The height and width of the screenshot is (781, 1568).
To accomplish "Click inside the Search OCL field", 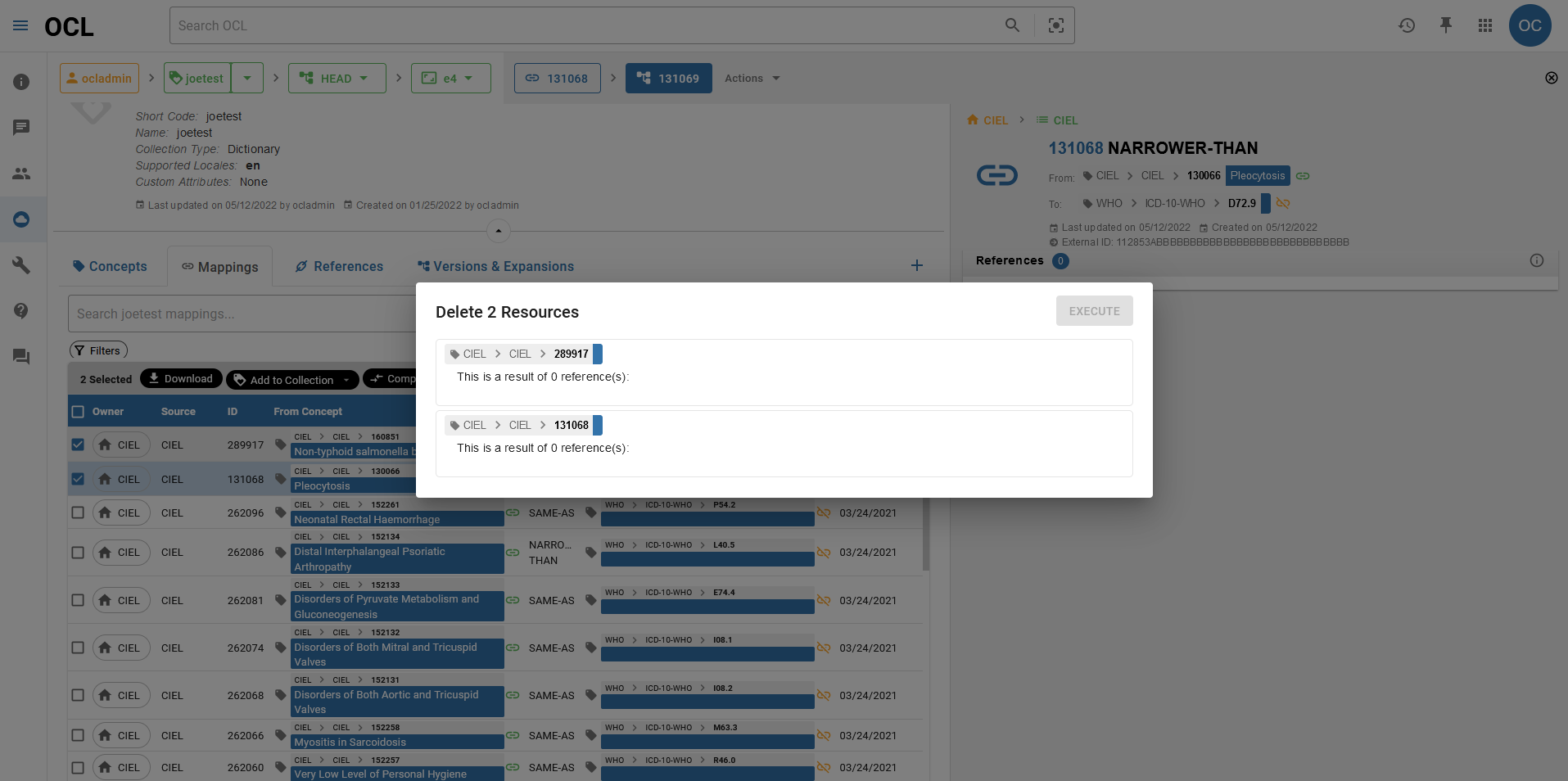I will click(x=491, y=25).
